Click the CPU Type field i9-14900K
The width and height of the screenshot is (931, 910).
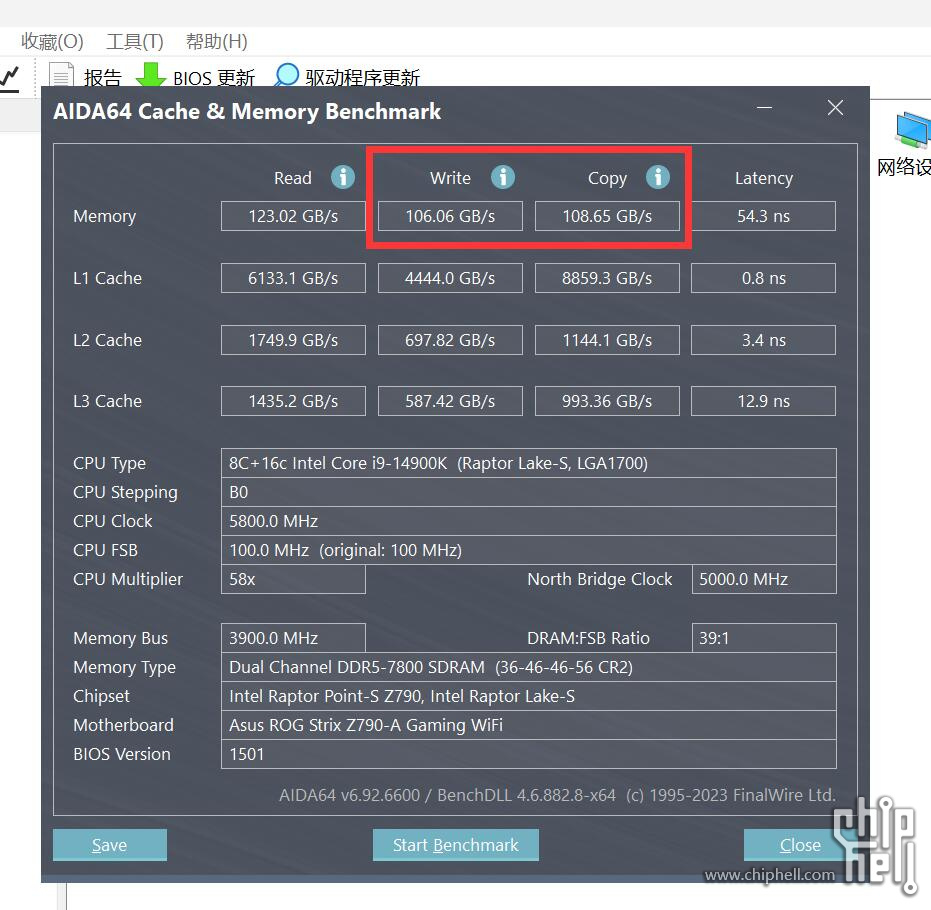tap(529, 463)
